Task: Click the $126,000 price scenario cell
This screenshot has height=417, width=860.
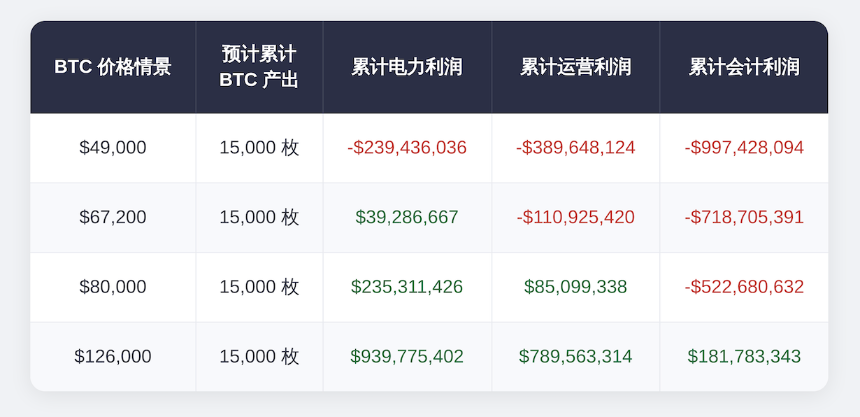Action: click(x=113, y=356)
